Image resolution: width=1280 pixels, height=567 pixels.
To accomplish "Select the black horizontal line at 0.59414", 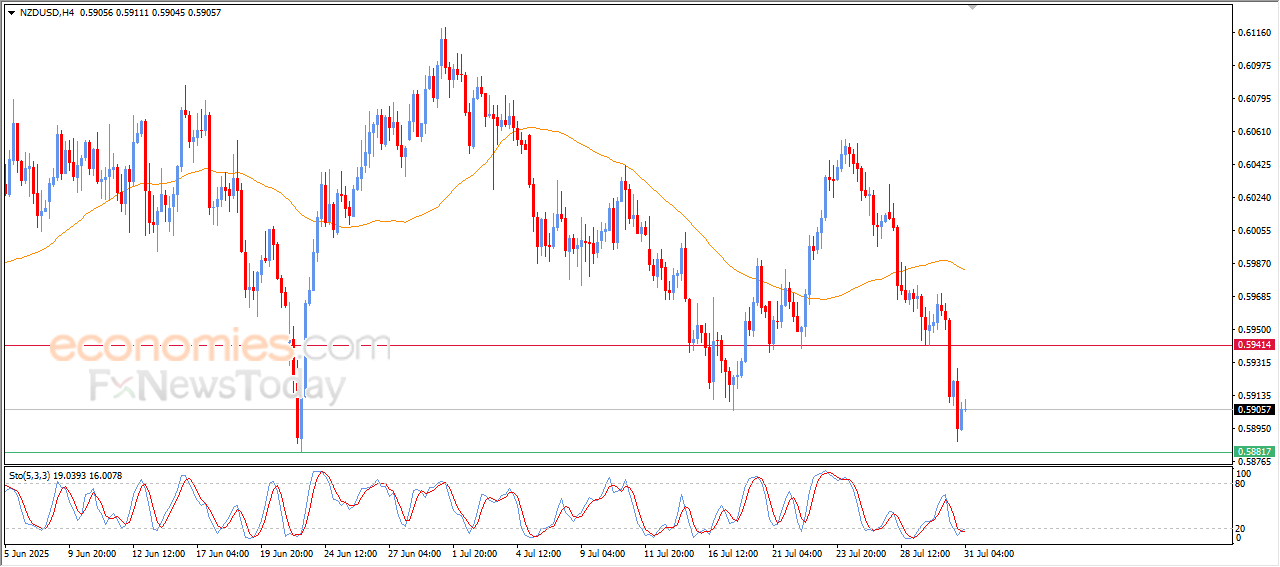I will point(616,345).
